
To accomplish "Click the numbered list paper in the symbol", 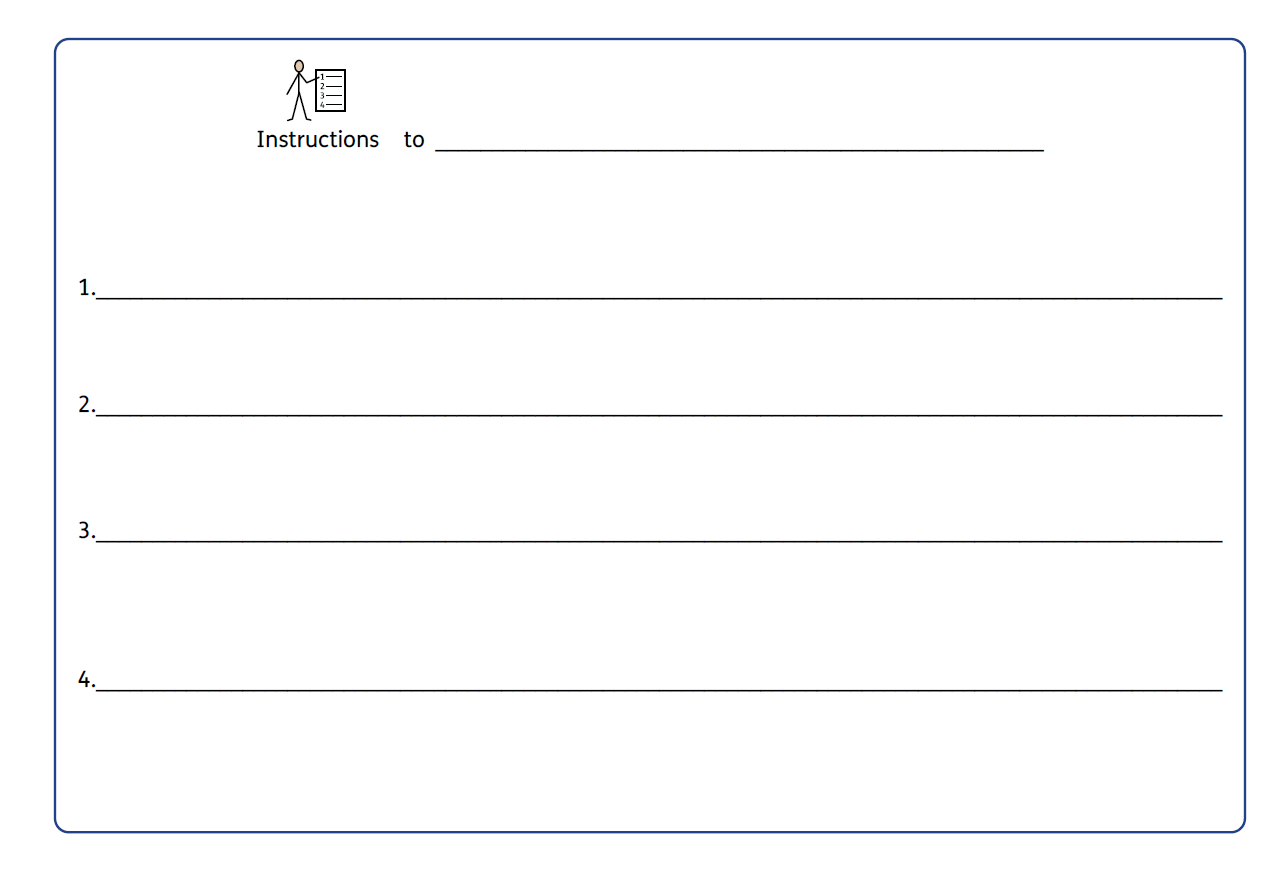I will 331,90.
